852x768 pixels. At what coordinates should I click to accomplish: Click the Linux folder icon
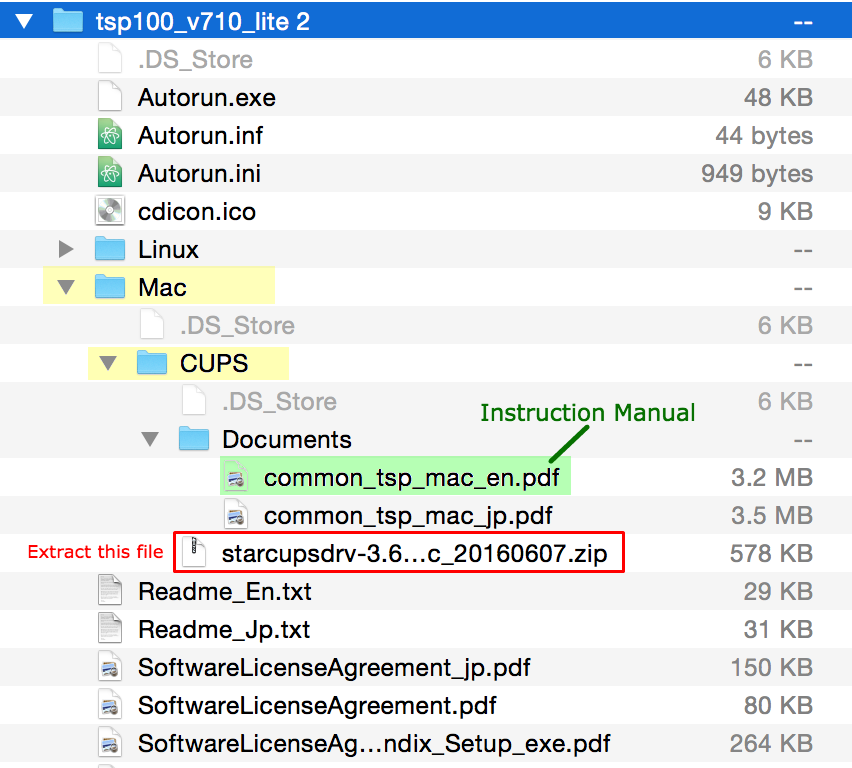(110, 248)
